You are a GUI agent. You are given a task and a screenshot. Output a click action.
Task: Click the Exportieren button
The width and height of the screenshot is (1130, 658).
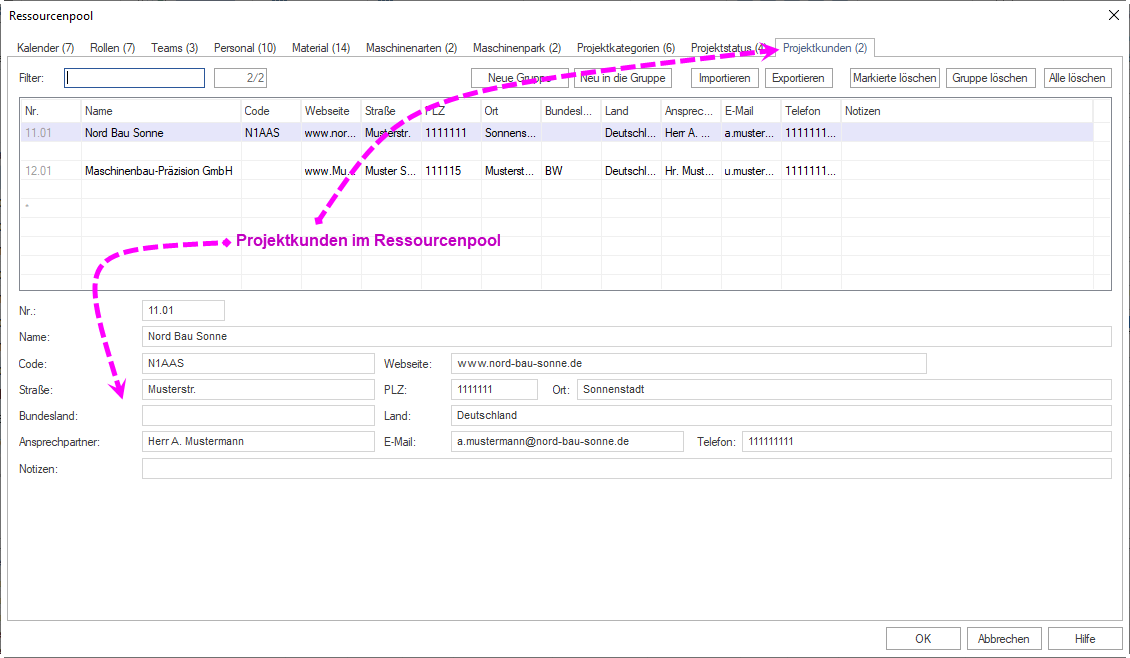click(x=798, y=78)
